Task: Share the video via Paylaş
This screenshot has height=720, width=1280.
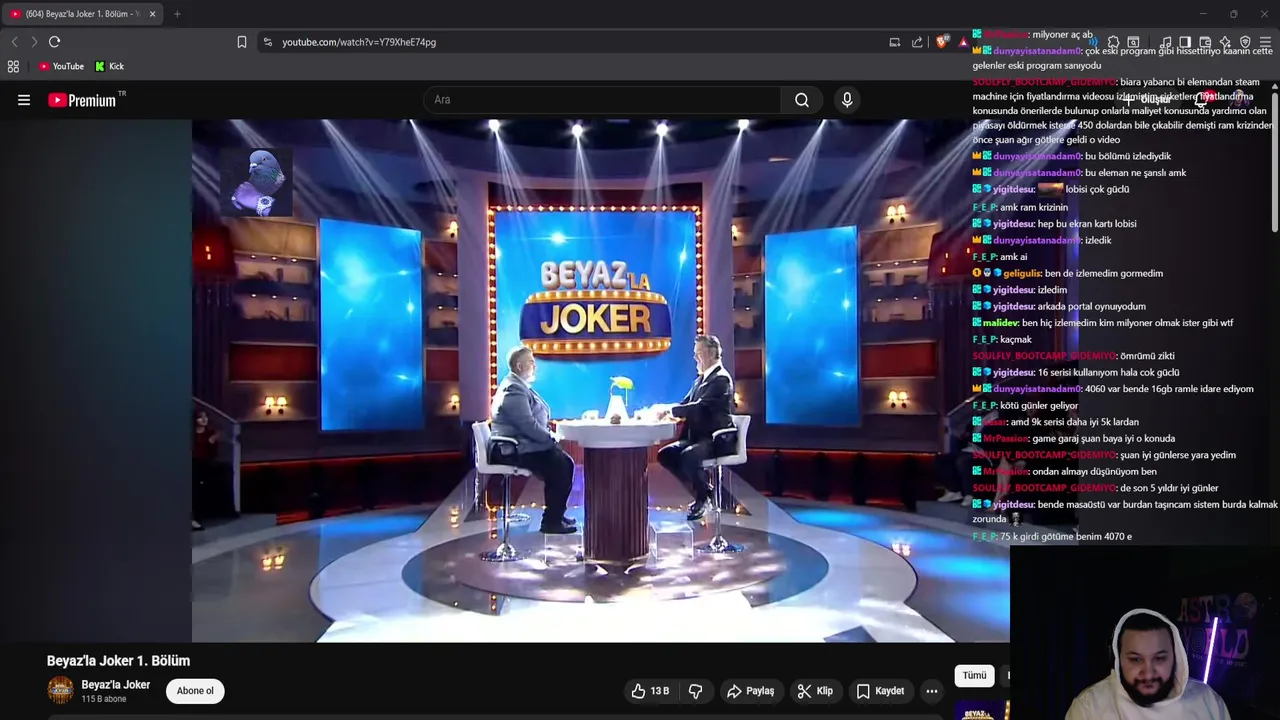Action: pyautogui.click(x=751, y=691)
